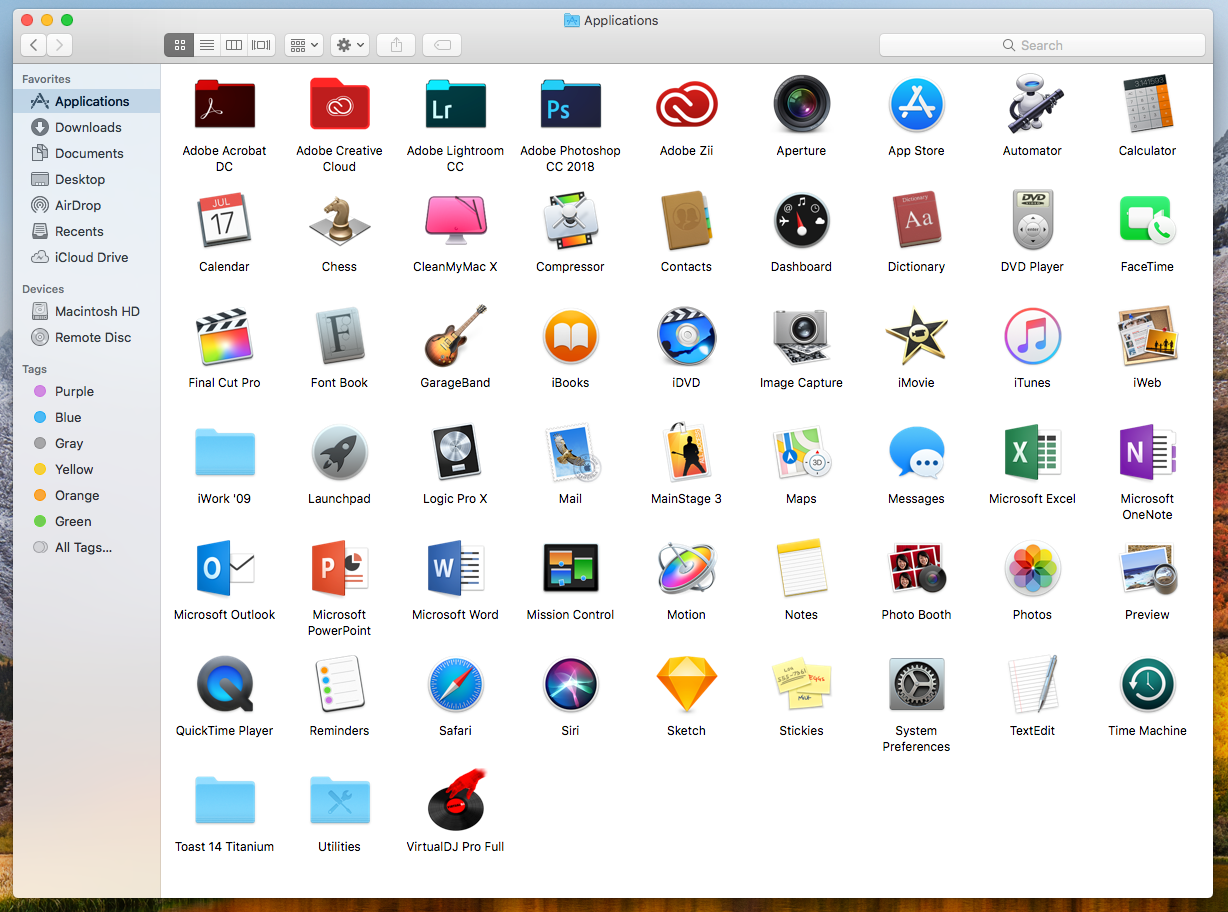Start the Safari browser
Viewport: 1228px width, 912px height.
455,684
